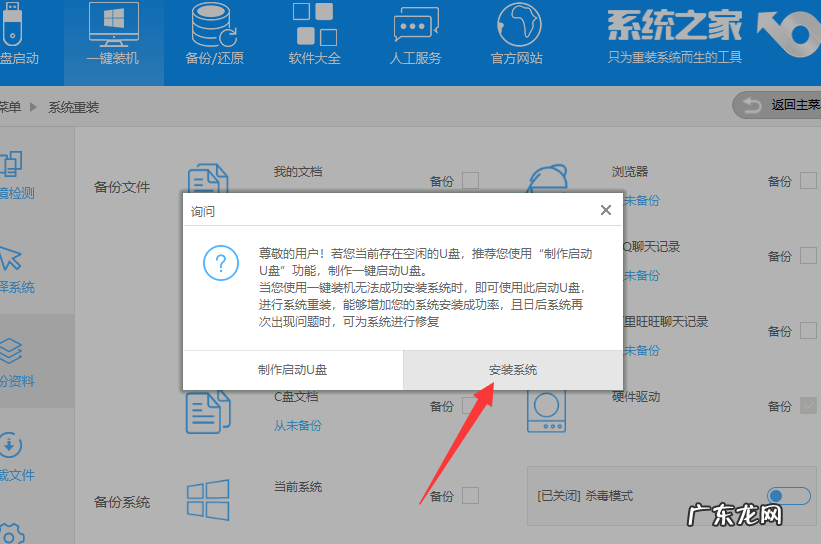The width and height of the screenshot is (821, 544).
Task: Click the question mark icon in dialog
Action: (x=221, y=263)
